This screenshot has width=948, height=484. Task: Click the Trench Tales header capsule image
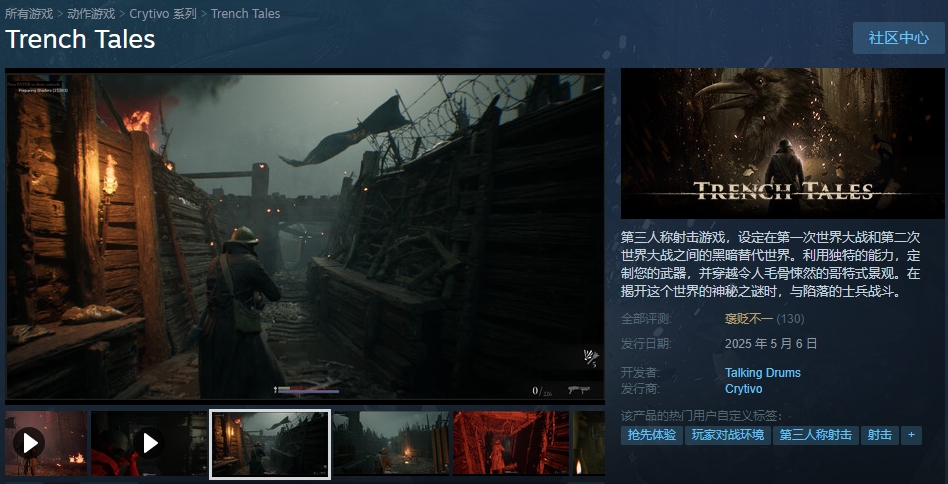[x=782, y=143]
